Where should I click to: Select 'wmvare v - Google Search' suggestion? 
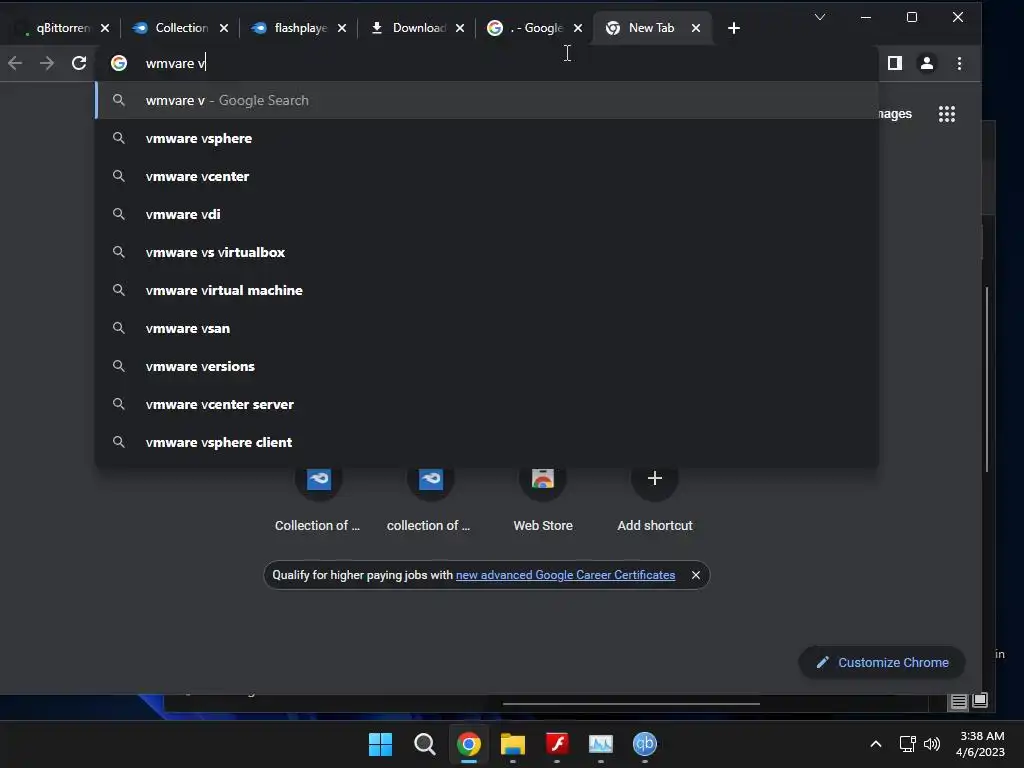tap(487, 101)
